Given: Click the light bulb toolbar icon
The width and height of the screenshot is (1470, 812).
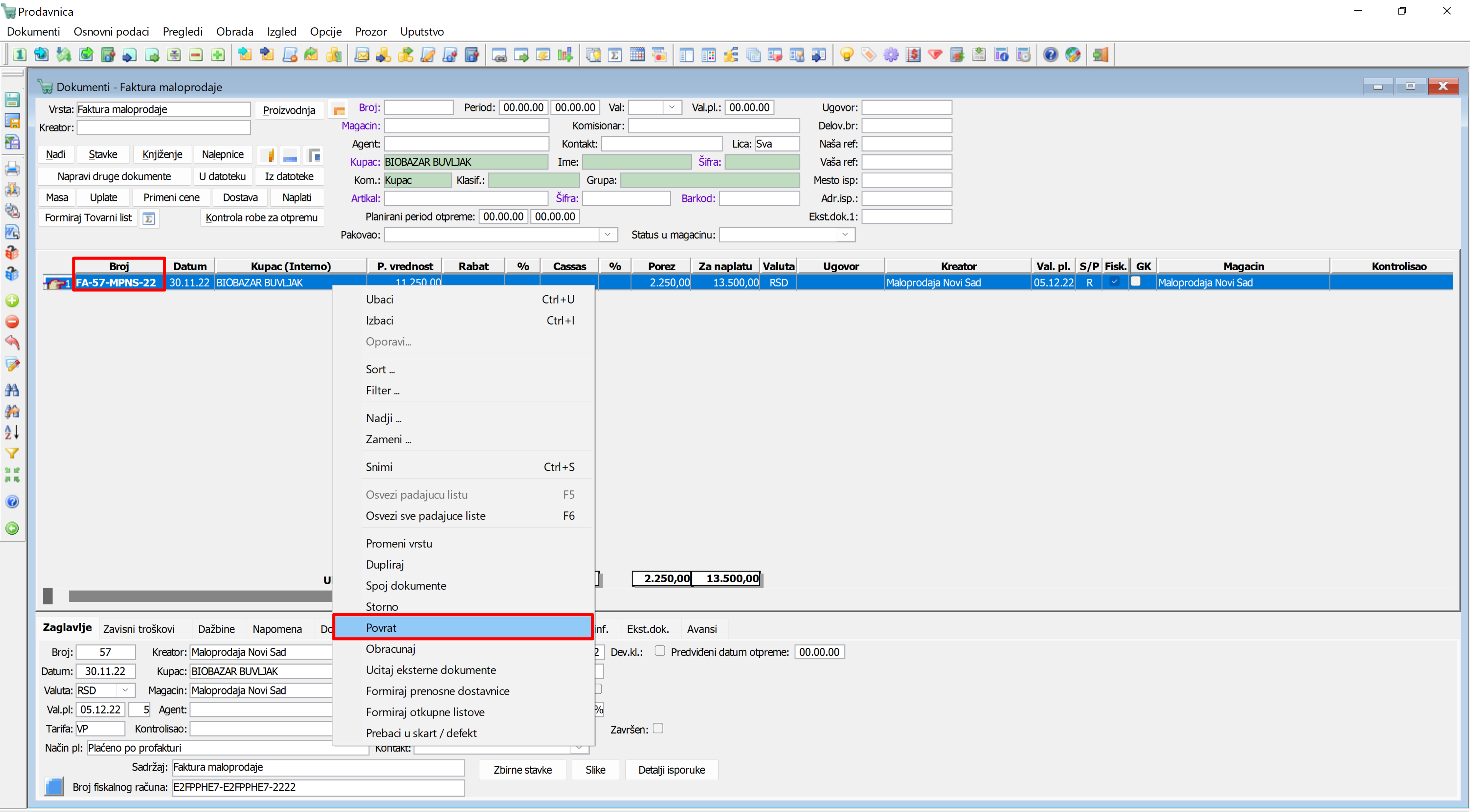Looking at the screenshot, I should click(847, 55).
